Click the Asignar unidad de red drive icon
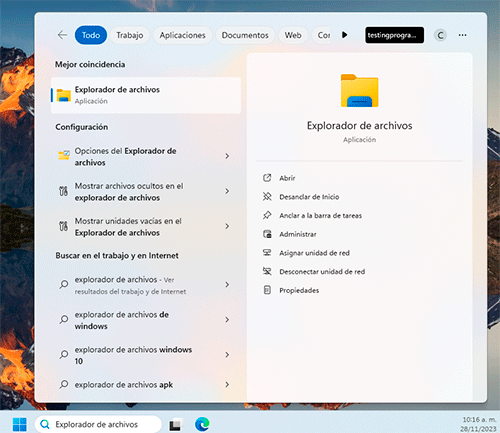 click(267, 252)
